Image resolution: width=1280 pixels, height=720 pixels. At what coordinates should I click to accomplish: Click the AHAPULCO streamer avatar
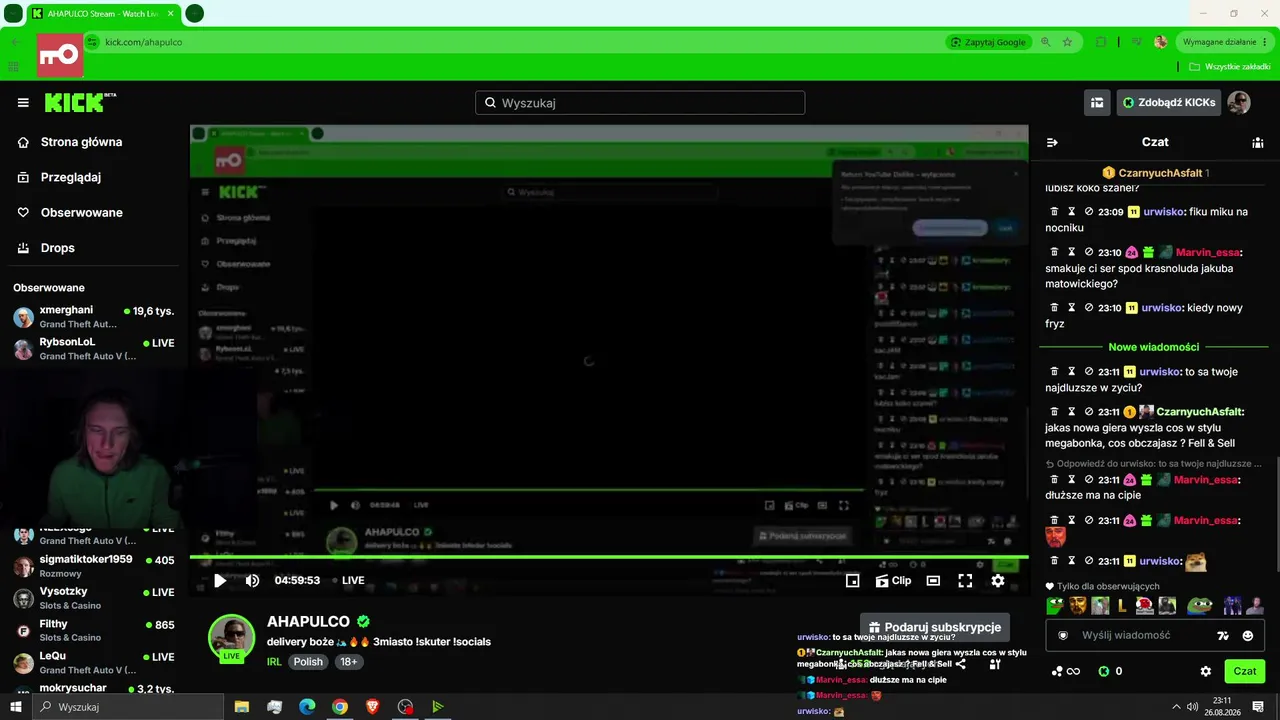point(231,638)
